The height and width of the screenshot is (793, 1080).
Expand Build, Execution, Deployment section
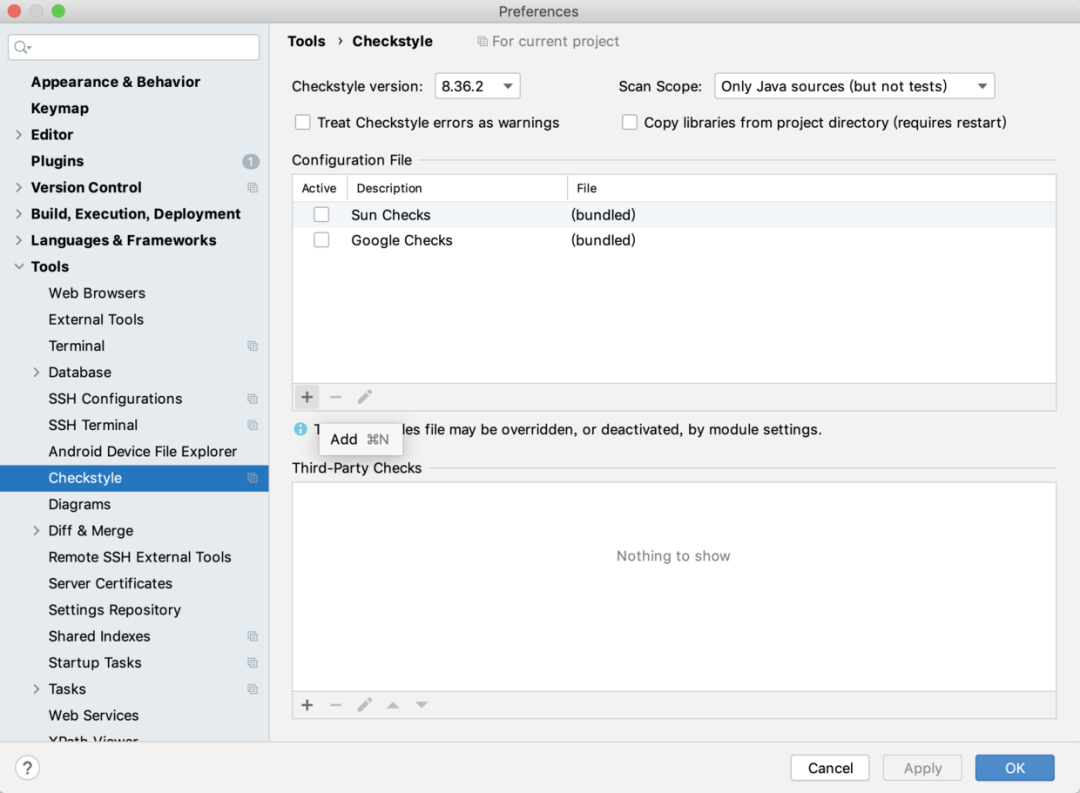pyautogui.click(x=19, y=214)
